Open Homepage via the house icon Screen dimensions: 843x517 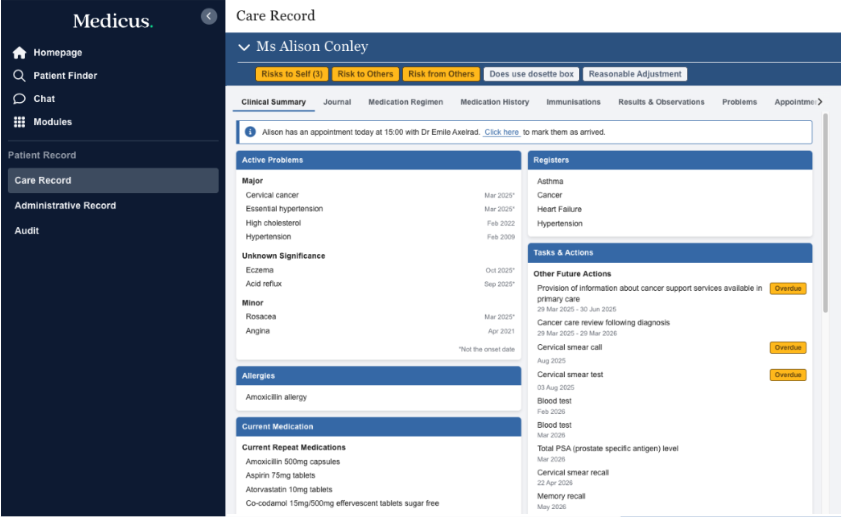point(19,53)
